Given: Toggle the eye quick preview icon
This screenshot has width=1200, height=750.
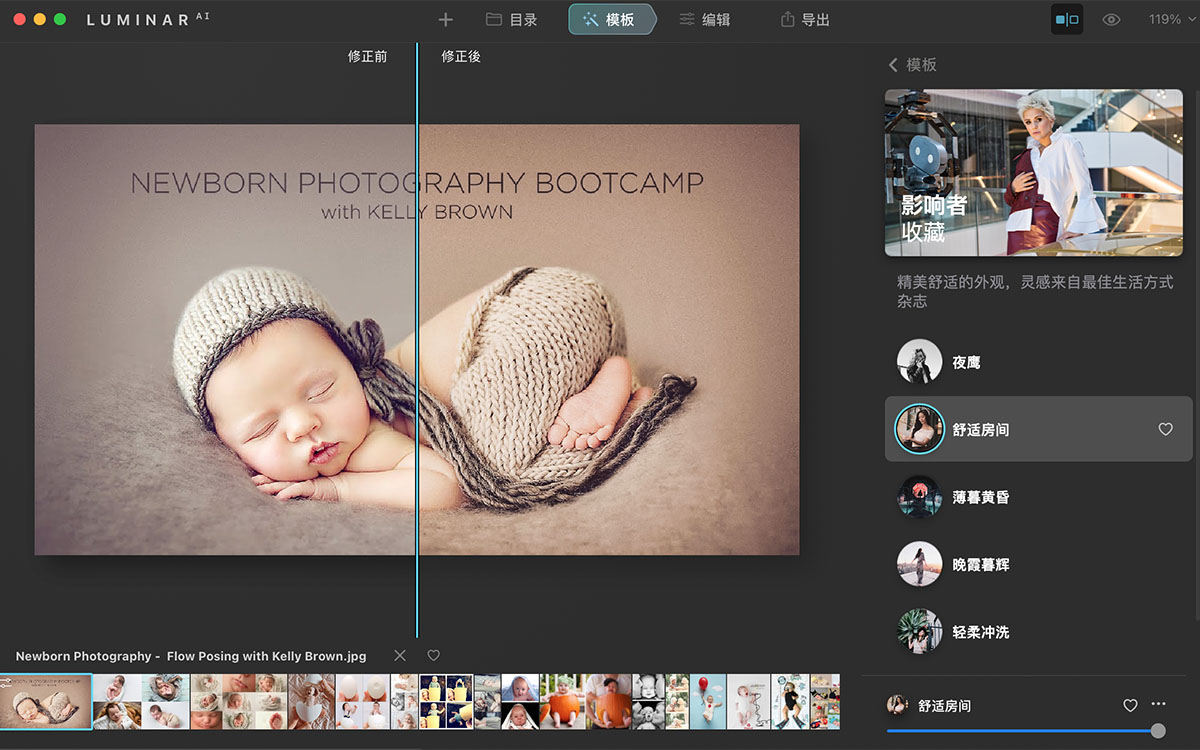Looking at the screenshot, I should (x=1110, y=20).
